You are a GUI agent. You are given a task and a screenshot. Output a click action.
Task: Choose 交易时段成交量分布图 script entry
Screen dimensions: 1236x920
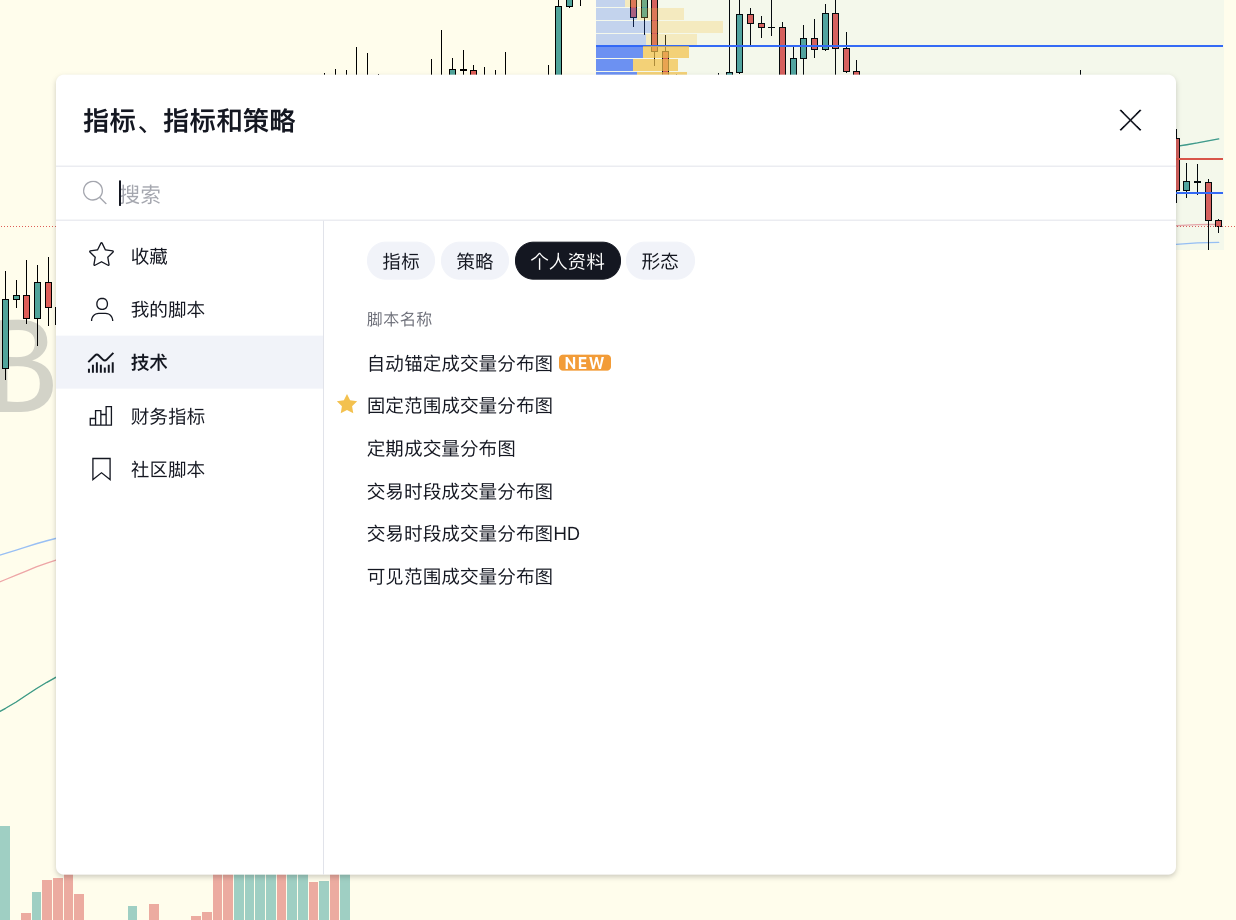(459, 491)
